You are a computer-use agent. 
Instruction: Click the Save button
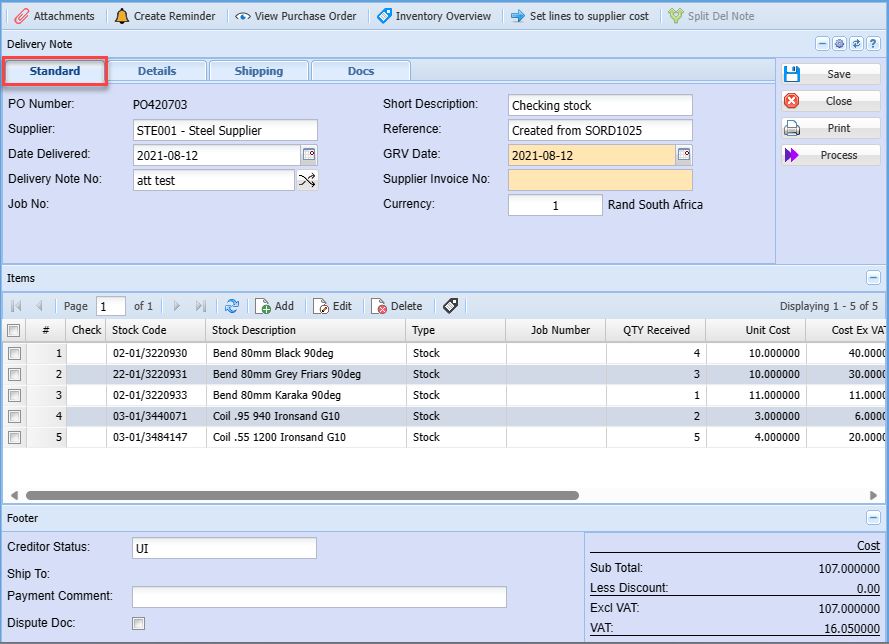tap(830, 74)
